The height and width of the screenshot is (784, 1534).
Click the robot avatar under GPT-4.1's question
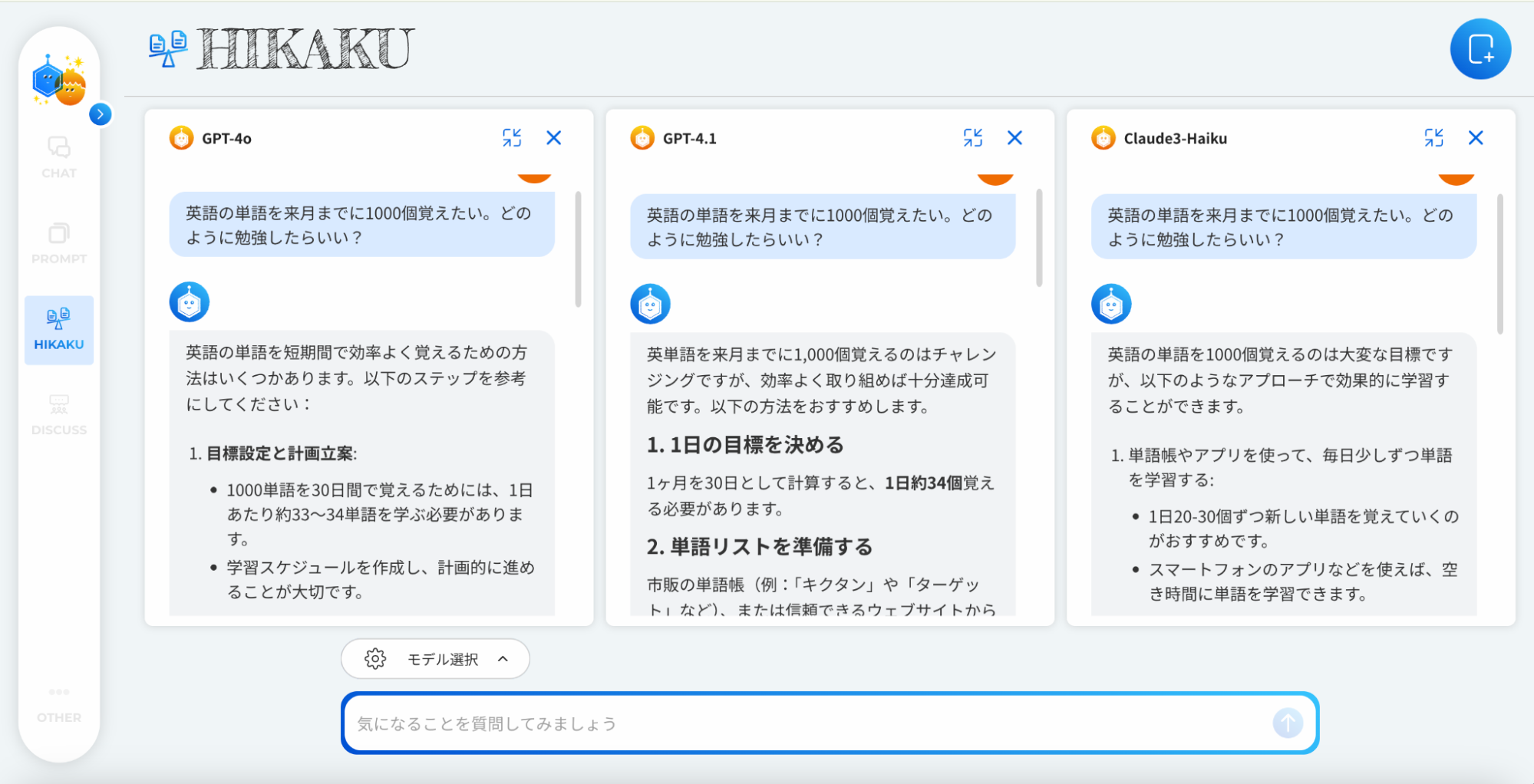coord(649,303)
